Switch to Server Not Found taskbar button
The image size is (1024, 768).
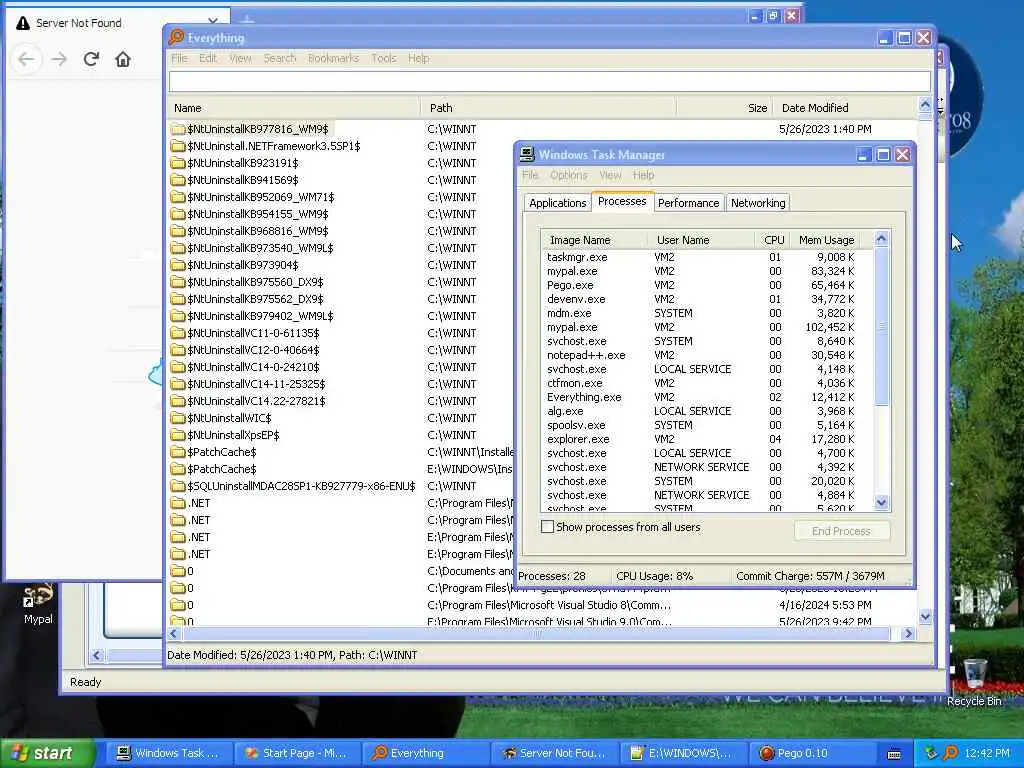[x=554, y=753]
